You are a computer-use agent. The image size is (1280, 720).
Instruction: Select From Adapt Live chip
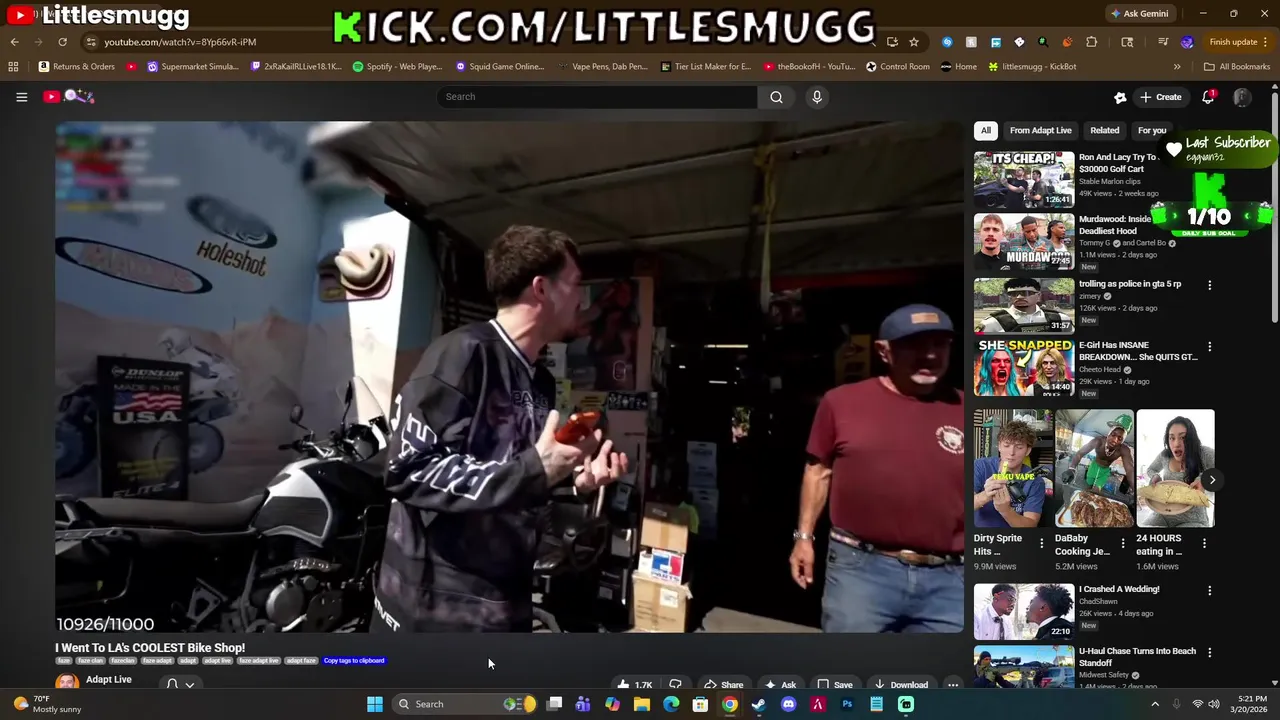point(1040,130)
